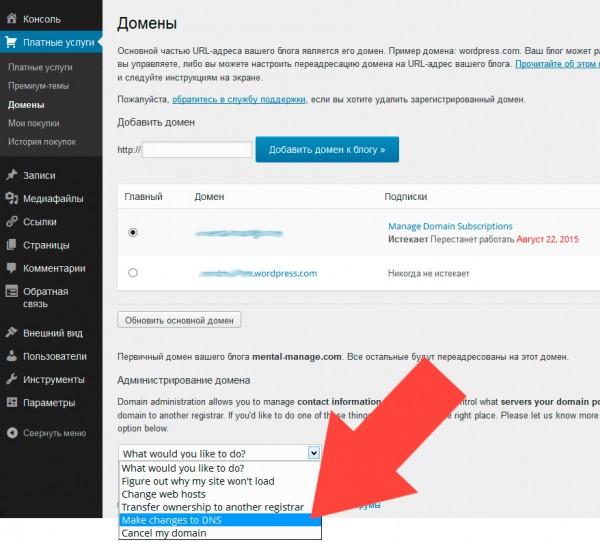Click the shopping cart Платные услуги icon
Image resolution: width=600 pixels, height=542 pixels.
click(11, 42)
